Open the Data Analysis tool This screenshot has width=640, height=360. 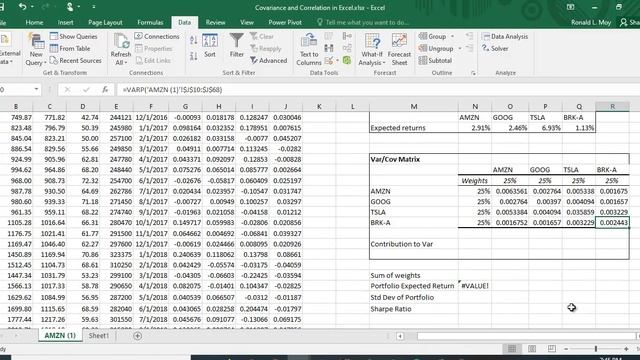point(505,36)
